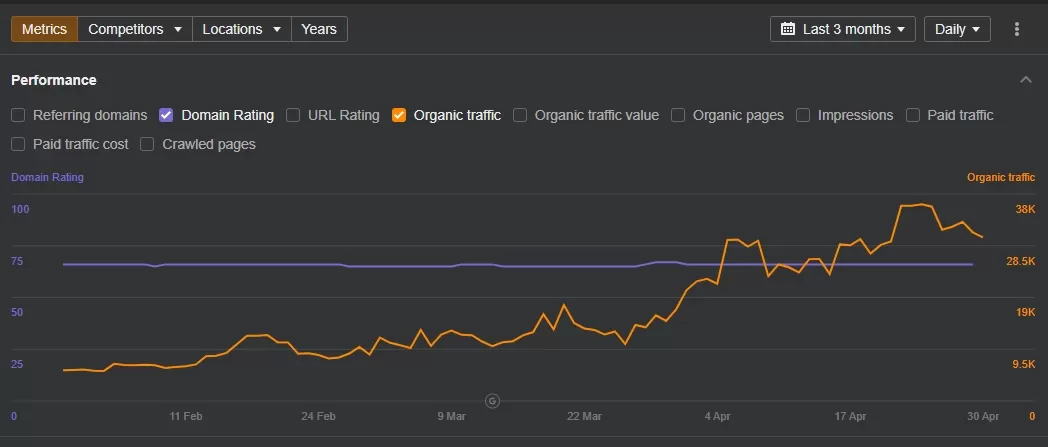The height and width of the screenshot is (447, 1048).
Task: Click the Google update marker on timeline
Action: click(493, 401)
